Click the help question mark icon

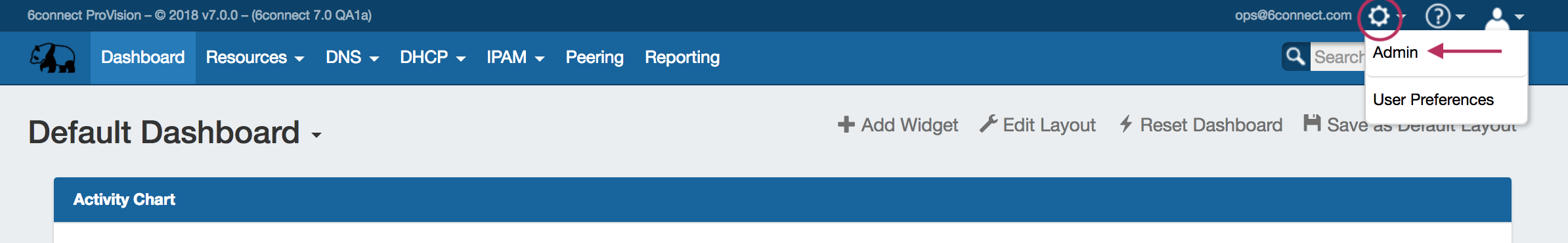point(1437,16)
